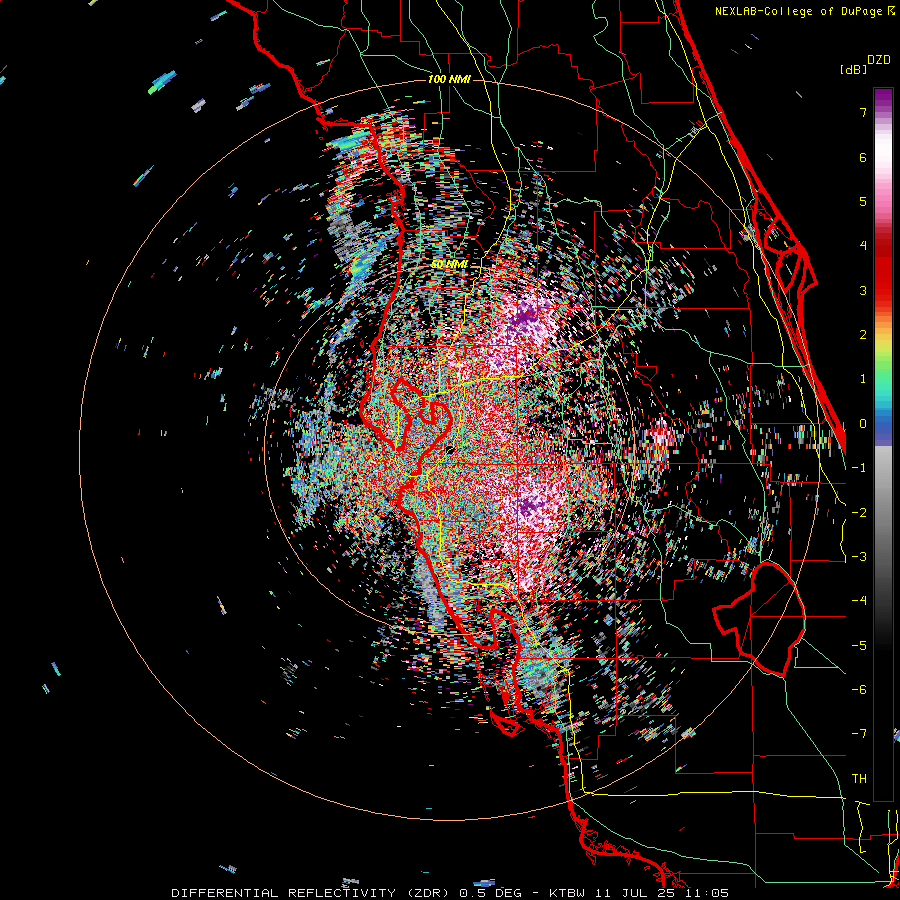Click the scale value -7
Viewport: 900px width, 900px height.
click(859, 734)
